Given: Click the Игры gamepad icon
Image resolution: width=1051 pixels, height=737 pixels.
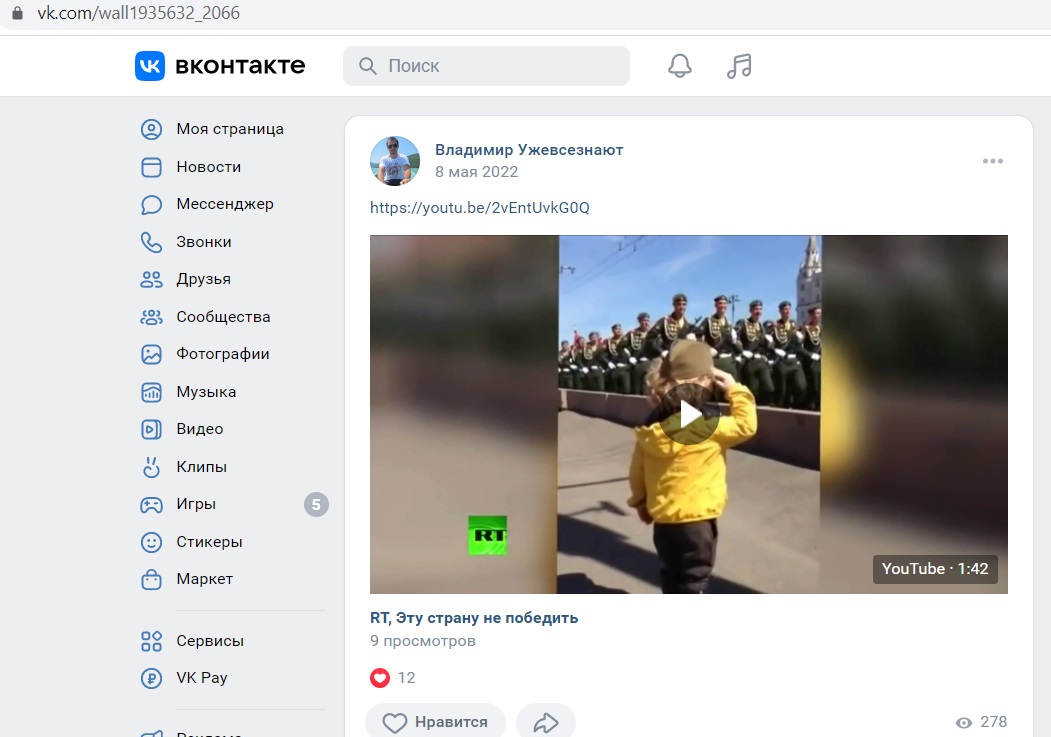Looking at the screenshot, I should [x=151, y=505].
